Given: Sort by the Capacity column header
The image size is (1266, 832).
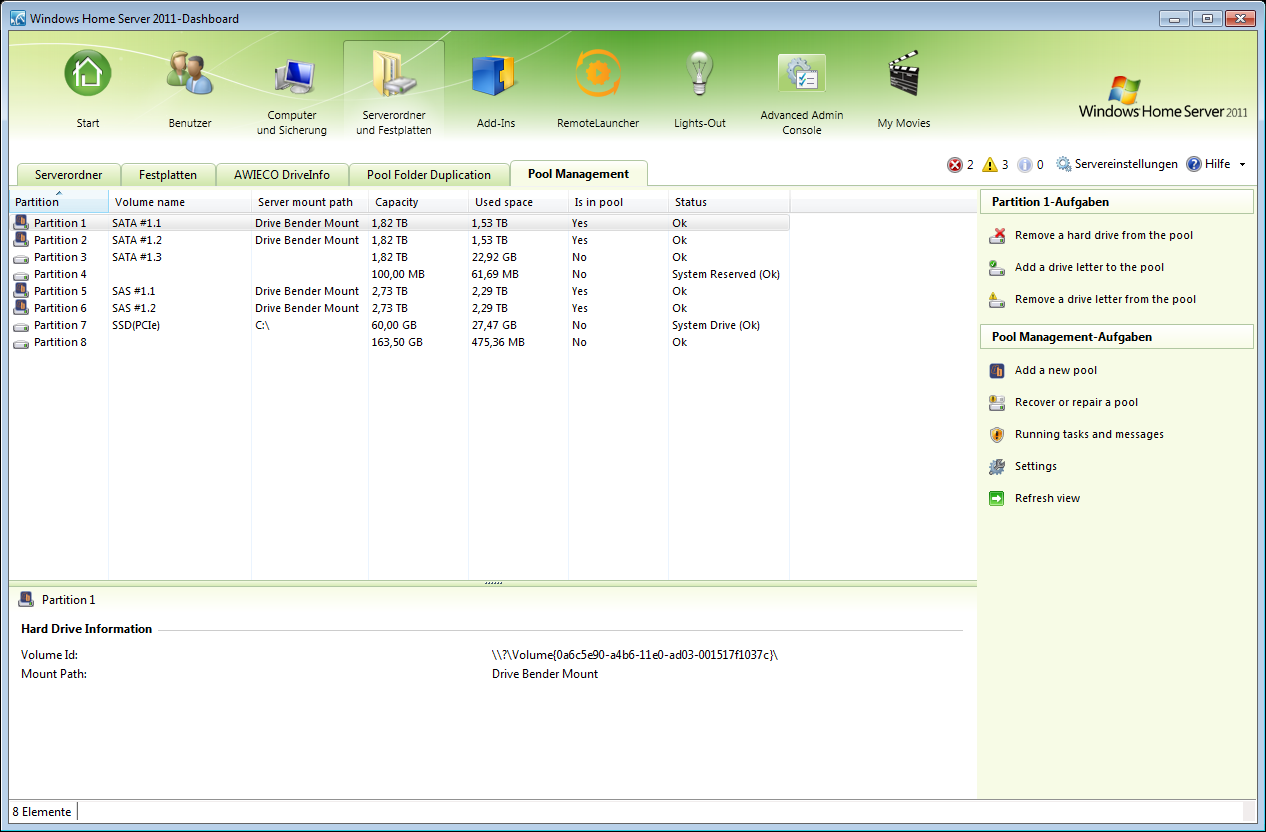Looking at the screenshot, I should point(419,202).
